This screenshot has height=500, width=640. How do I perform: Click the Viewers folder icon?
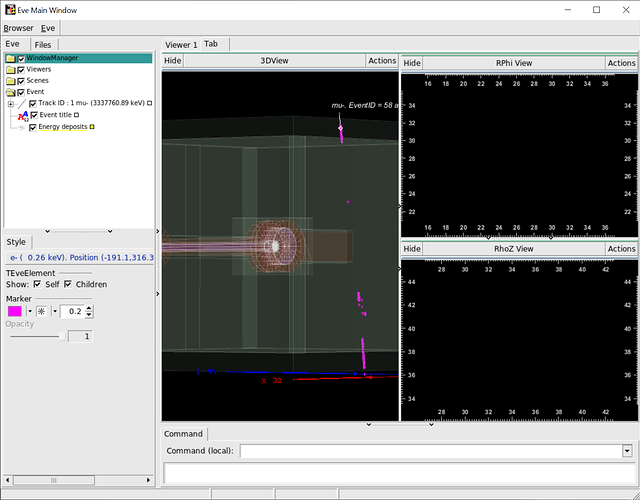(11, 70)
